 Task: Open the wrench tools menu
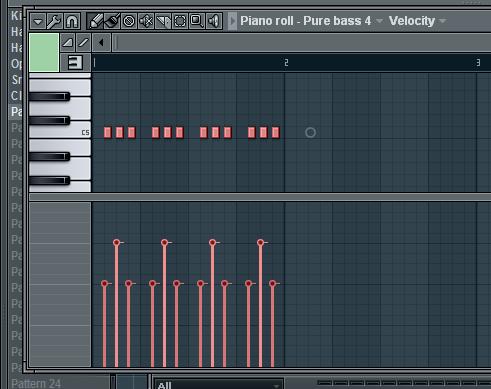[54, 22]
